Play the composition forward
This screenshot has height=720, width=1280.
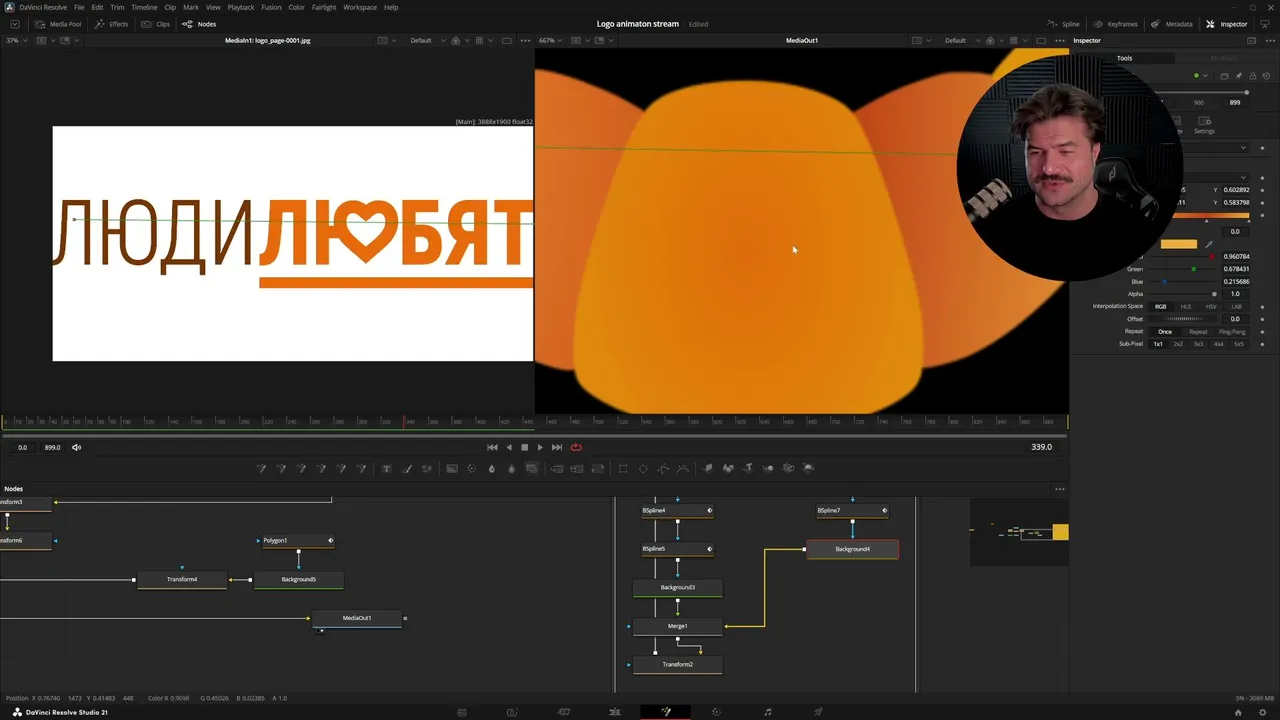[x=540, y=447]
